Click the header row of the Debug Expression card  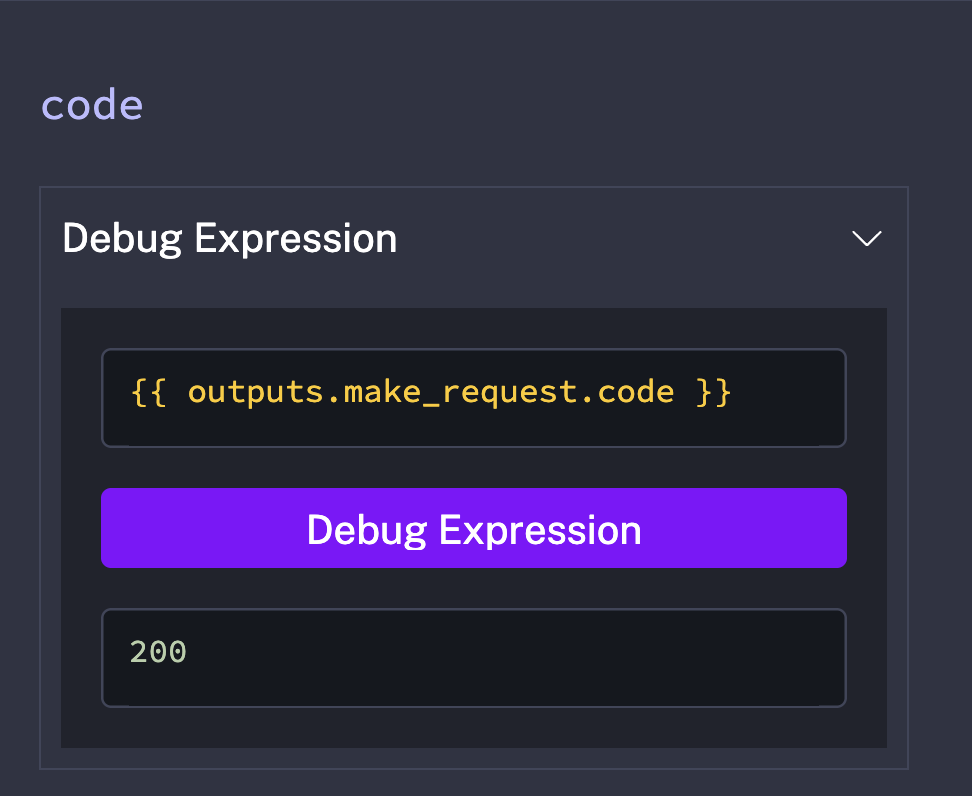point(600,239)
